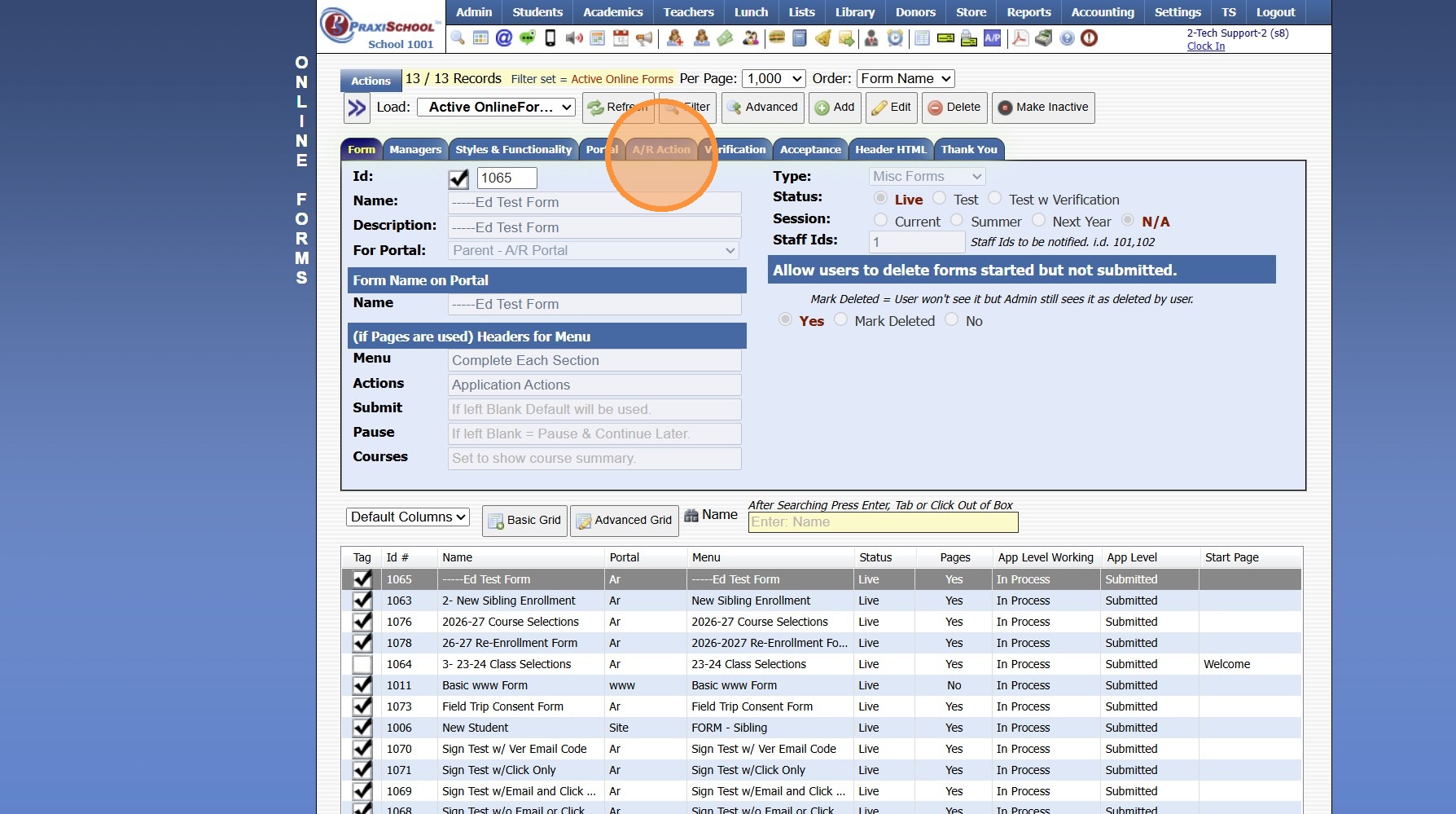Select the Field Trip Consent Form row

(x=502, y=706)
